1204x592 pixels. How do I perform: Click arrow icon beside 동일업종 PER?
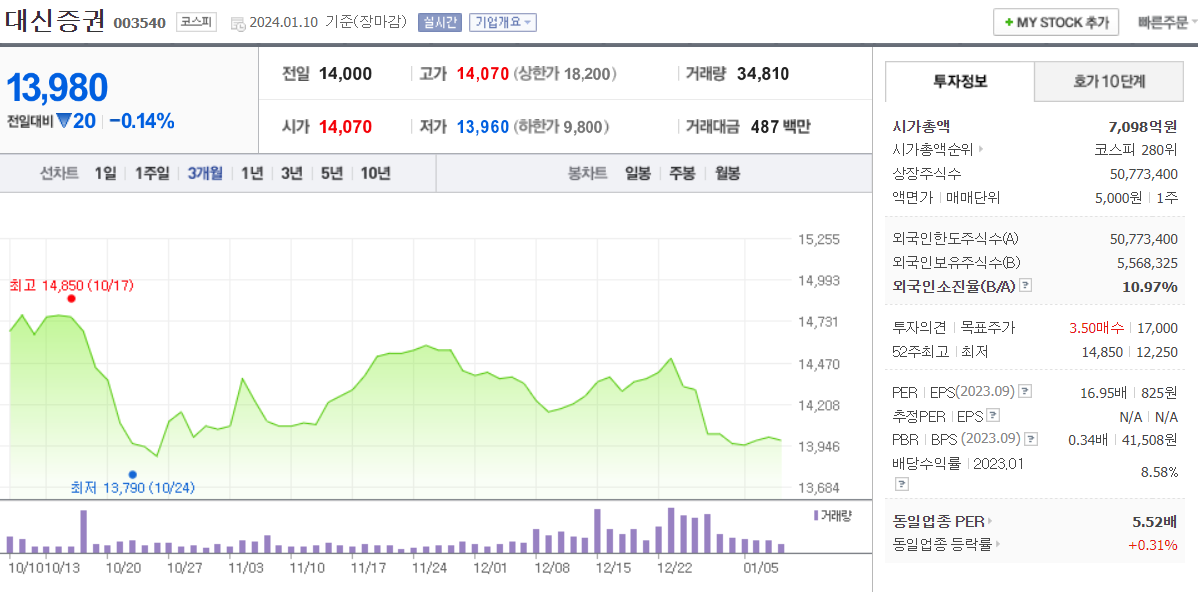990,521
